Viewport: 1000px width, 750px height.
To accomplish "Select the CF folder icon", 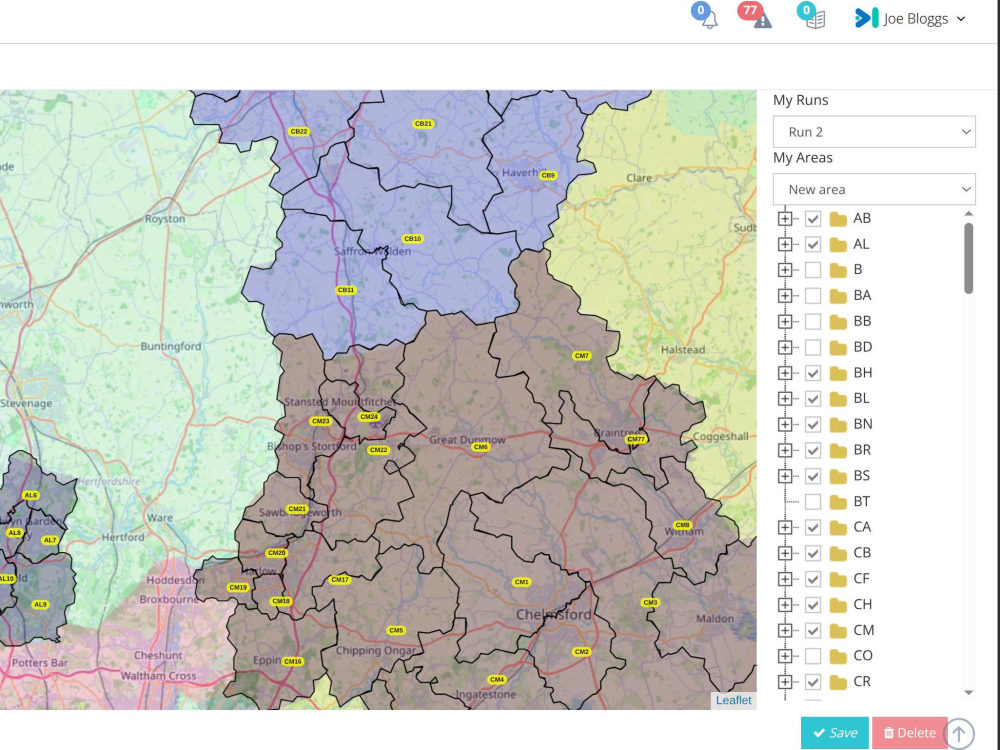I will (838, 579).
